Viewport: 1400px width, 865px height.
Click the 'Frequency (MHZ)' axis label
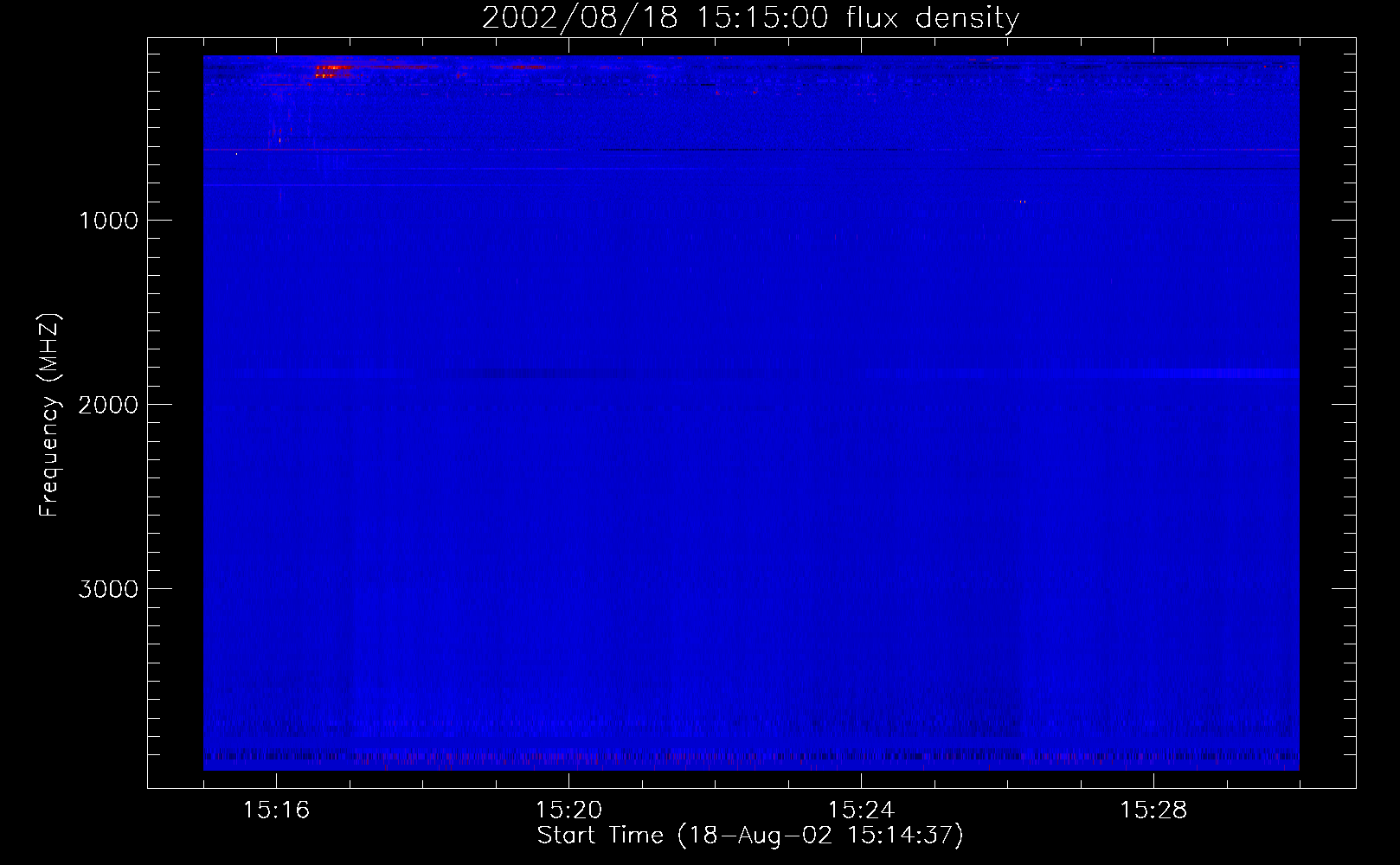coord(49,414)
